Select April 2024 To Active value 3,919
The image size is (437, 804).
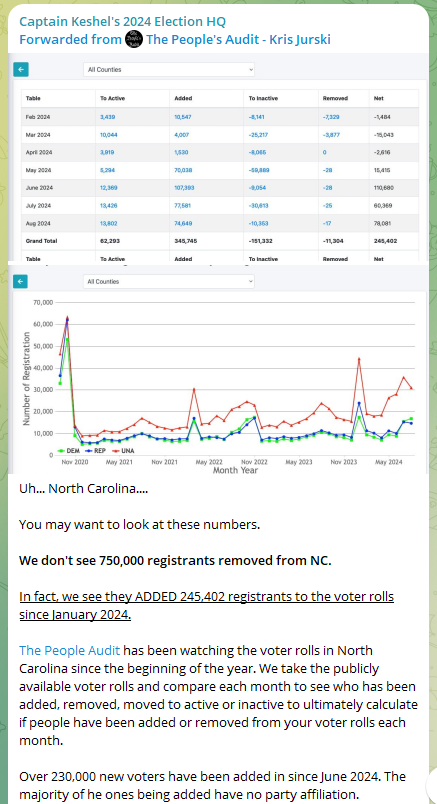pos(108,153)
